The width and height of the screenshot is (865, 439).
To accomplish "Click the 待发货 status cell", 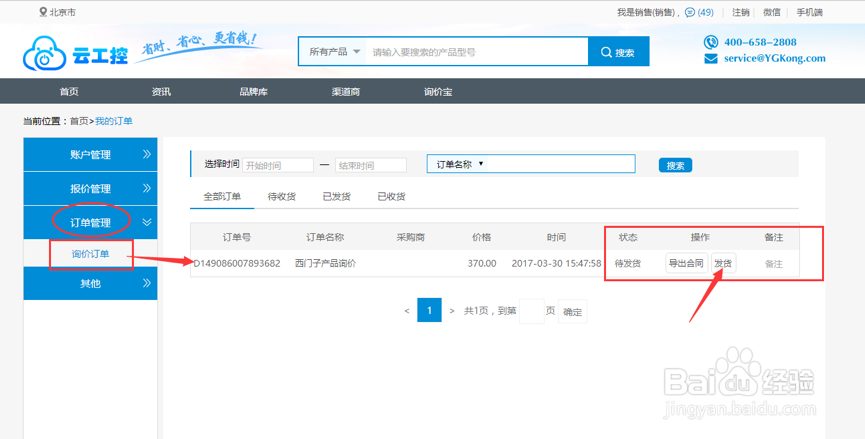I will coord(628,264).
